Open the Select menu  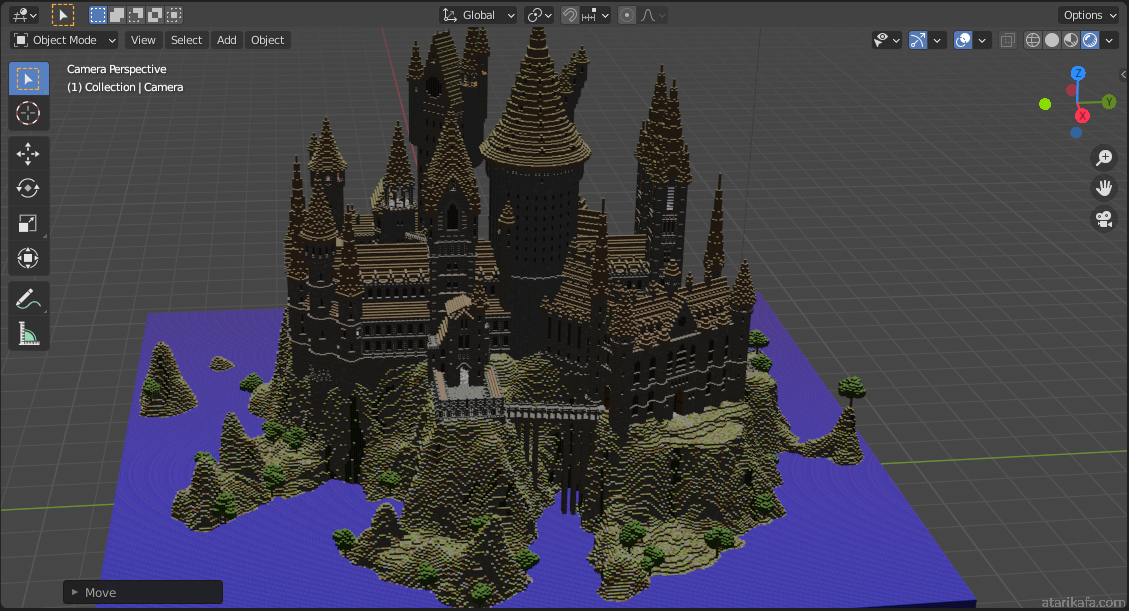(186, 40)
